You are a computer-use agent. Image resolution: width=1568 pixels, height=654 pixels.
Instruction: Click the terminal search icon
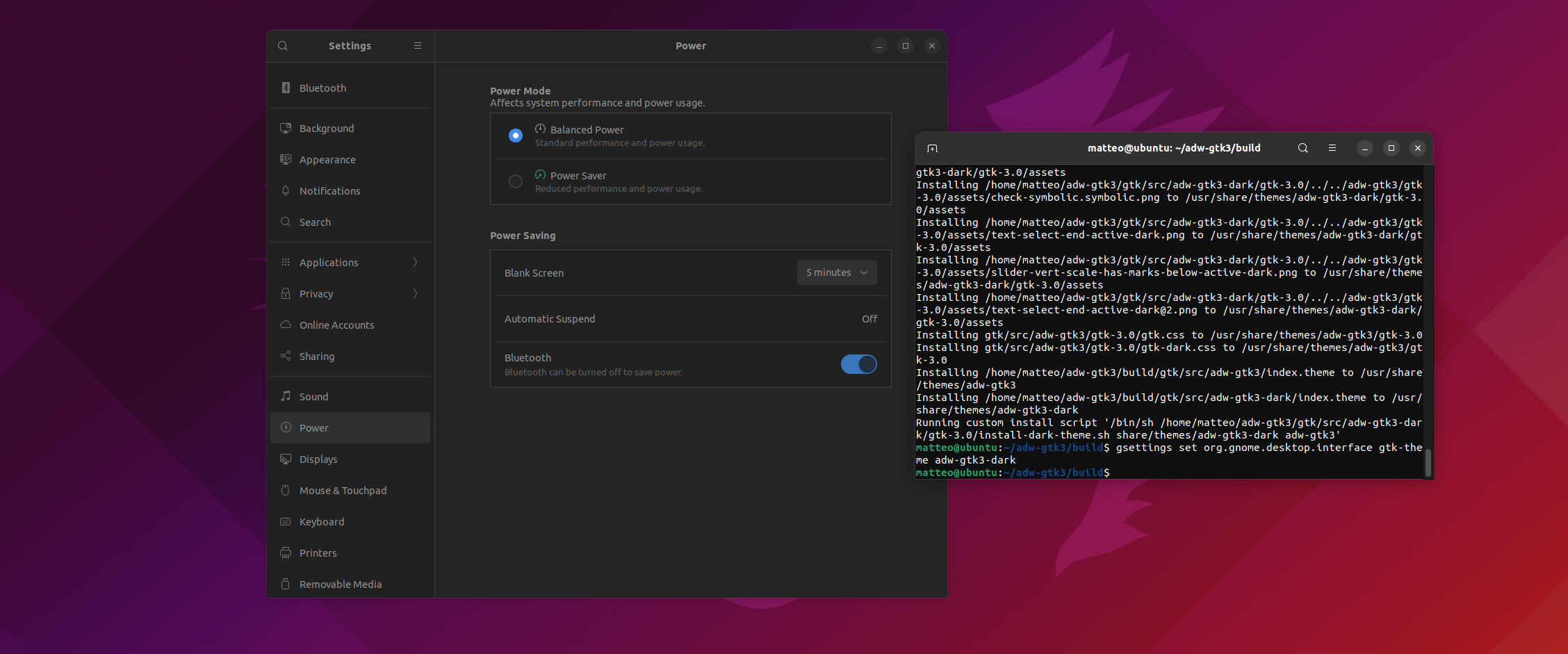coord(1303,148)
